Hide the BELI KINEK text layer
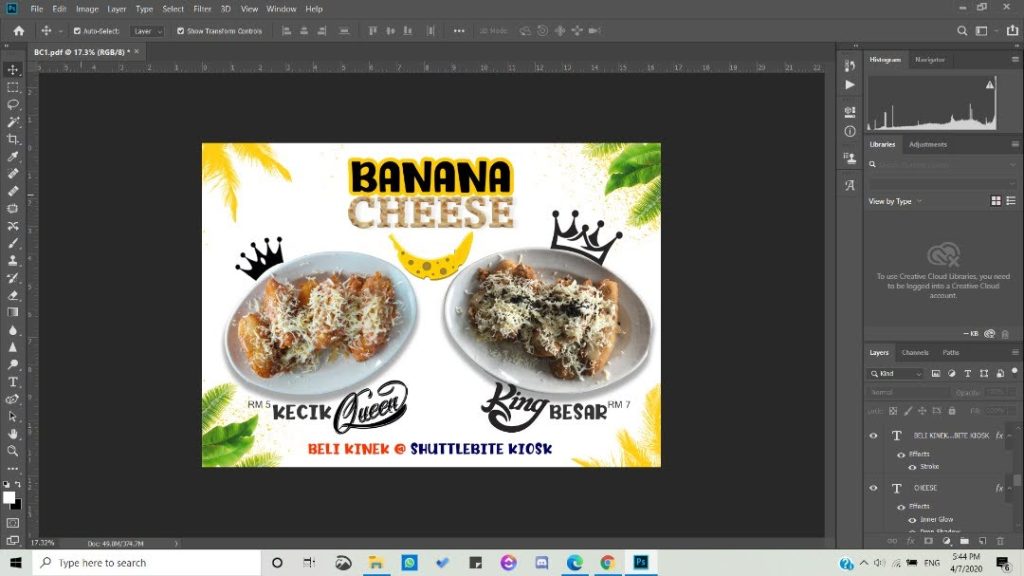Image resolution: width=1024 pixels, height=576 pixels. tap(873, 436)
